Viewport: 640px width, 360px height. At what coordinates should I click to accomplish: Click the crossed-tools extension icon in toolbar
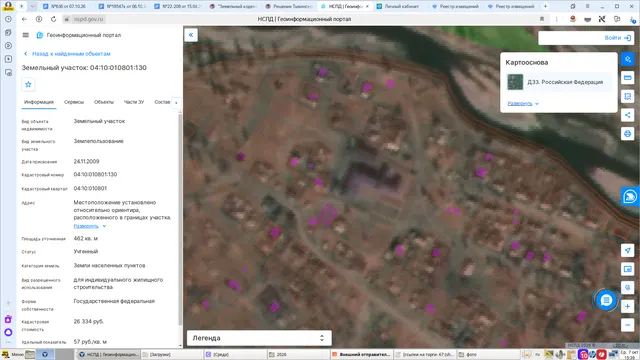(602, 19)
